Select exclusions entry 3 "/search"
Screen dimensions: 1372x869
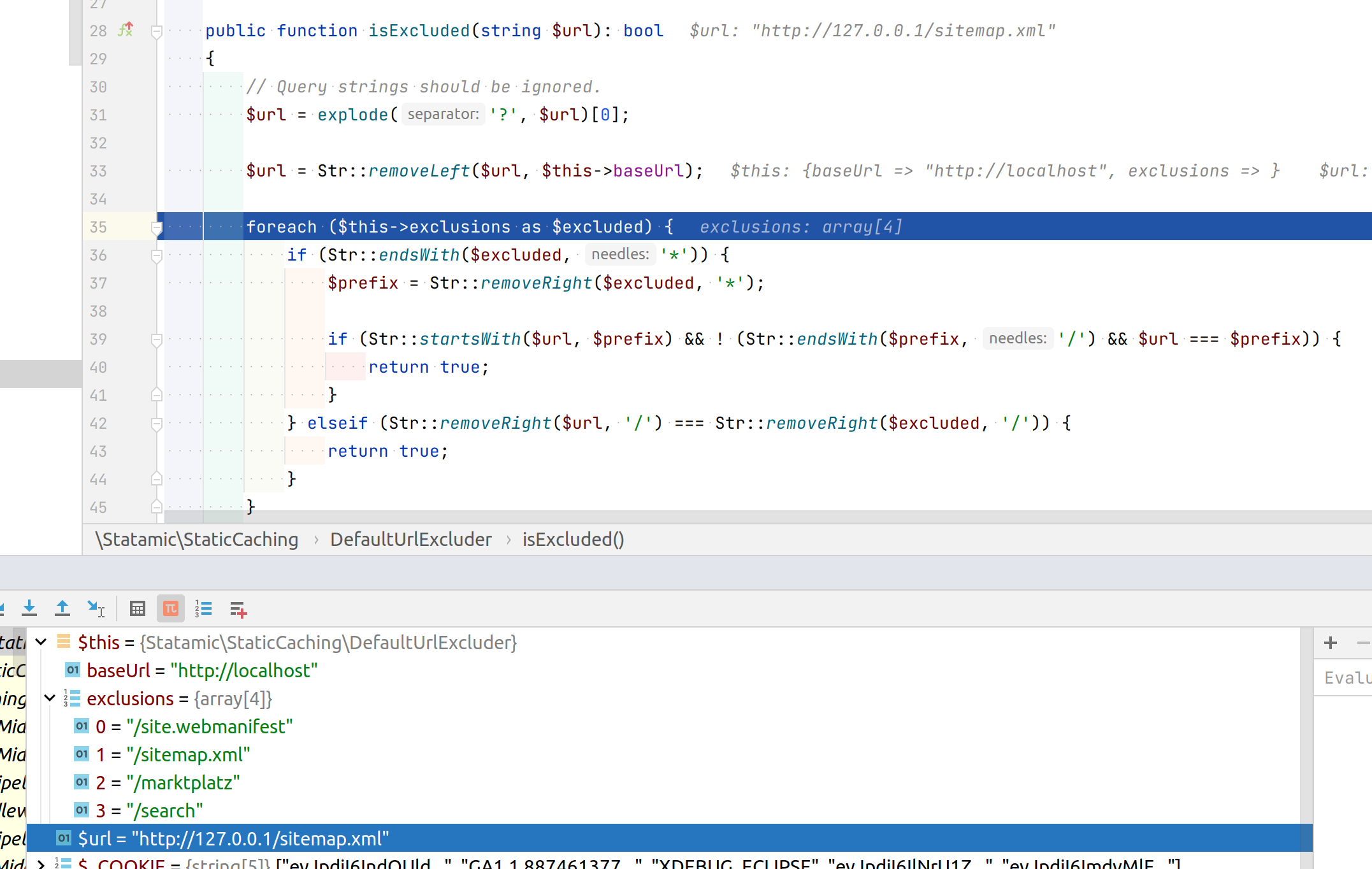(x=663, y=810)
